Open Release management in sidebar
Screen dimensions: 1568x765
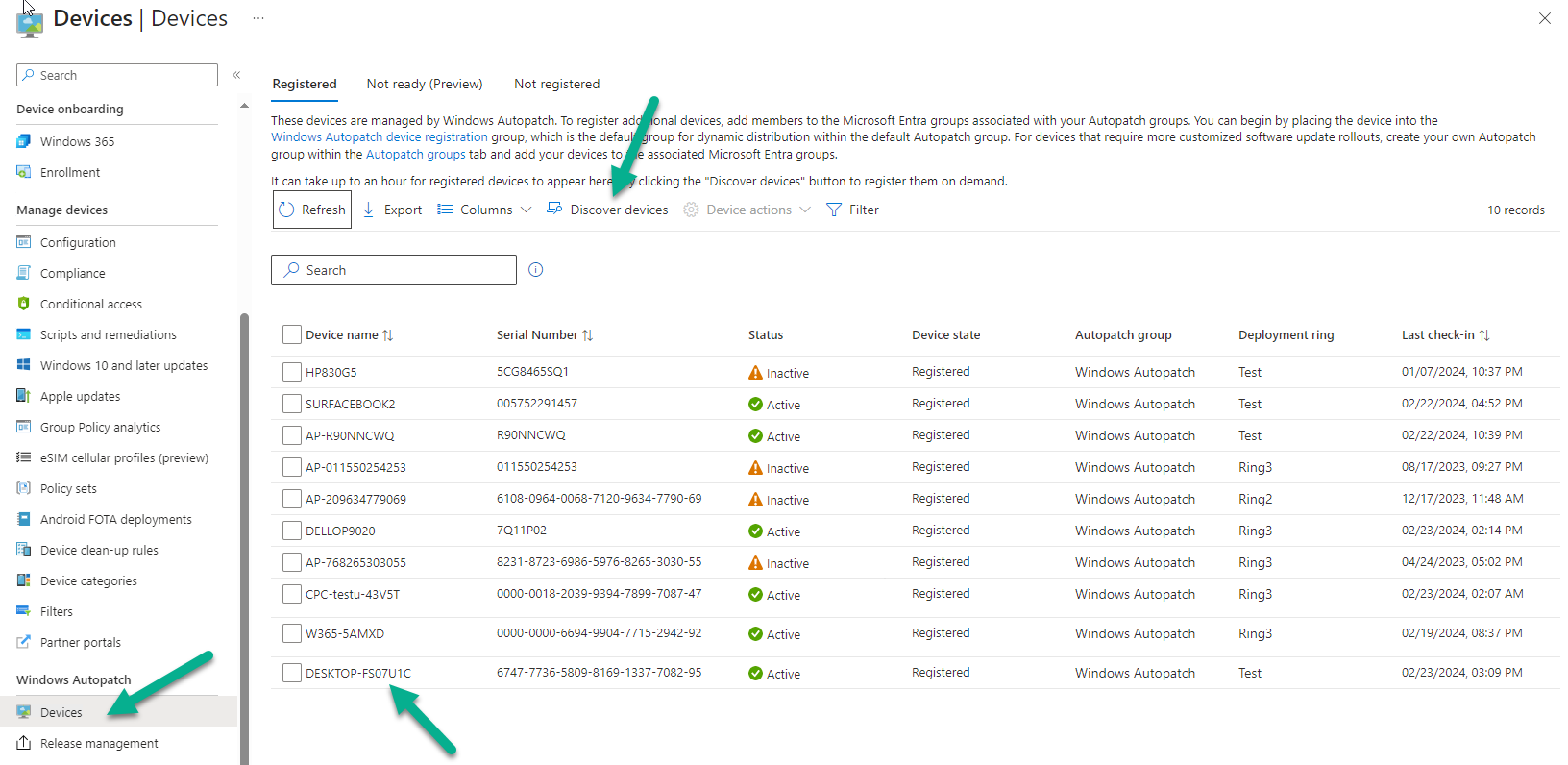tap(99, 743)
